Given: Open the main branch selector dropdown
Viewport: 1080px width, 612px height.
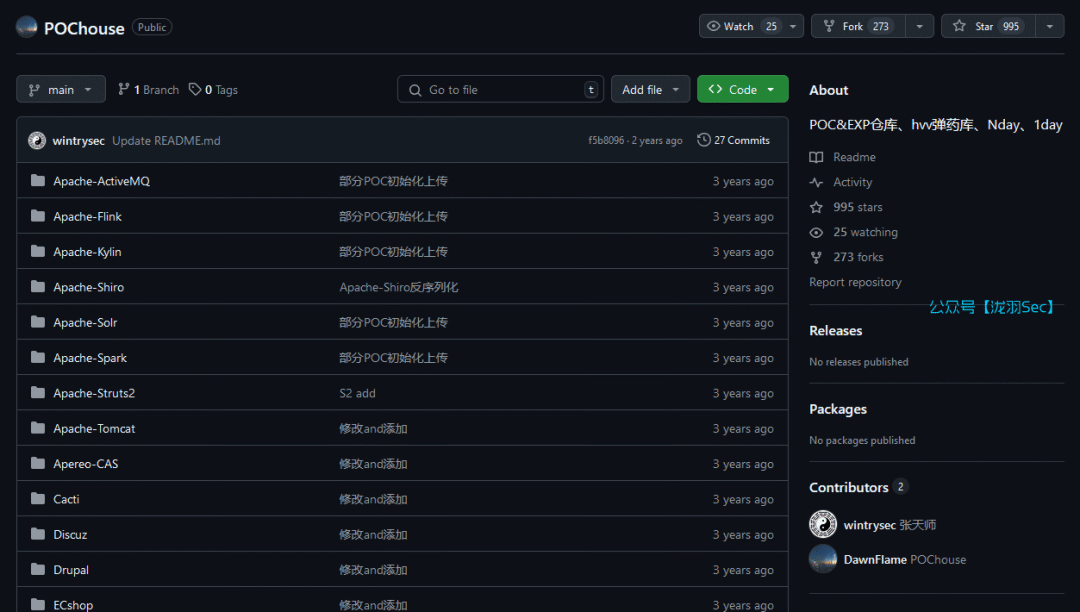Looking at the screenshot, I should tap(61, 89).
